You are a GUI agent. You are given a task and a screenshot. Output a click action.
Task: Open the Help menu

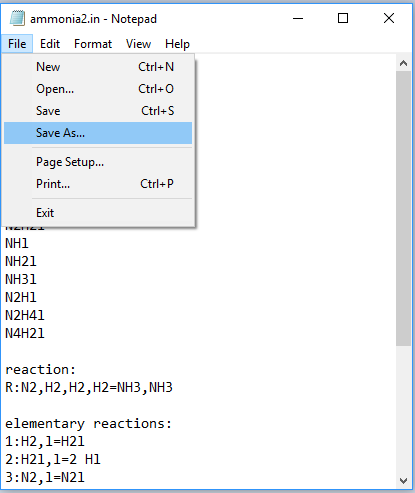pyautogui.click(x=177, y=44)
